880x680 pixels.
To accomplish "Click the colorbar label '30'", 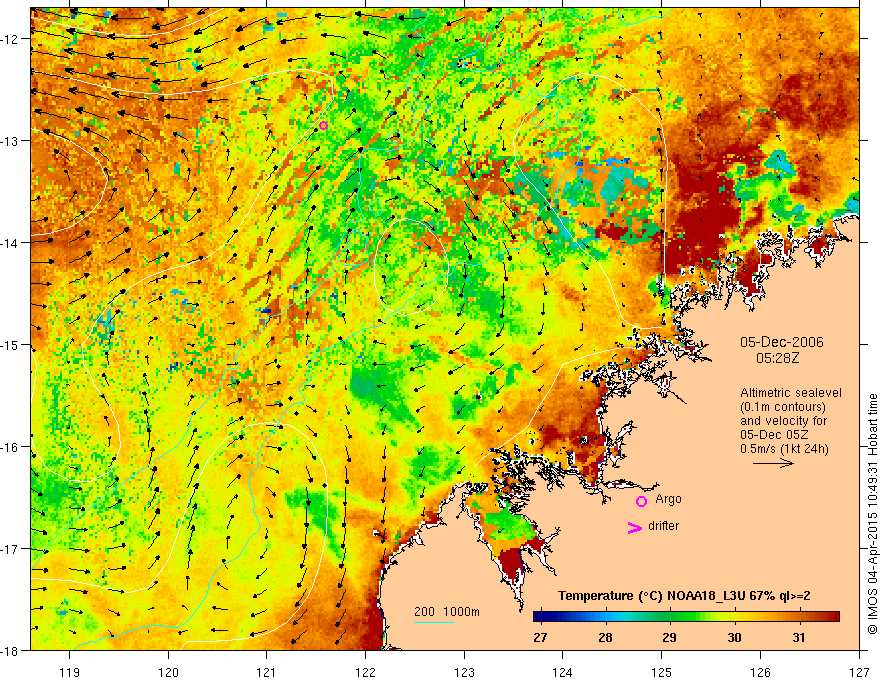I will 734,638.
